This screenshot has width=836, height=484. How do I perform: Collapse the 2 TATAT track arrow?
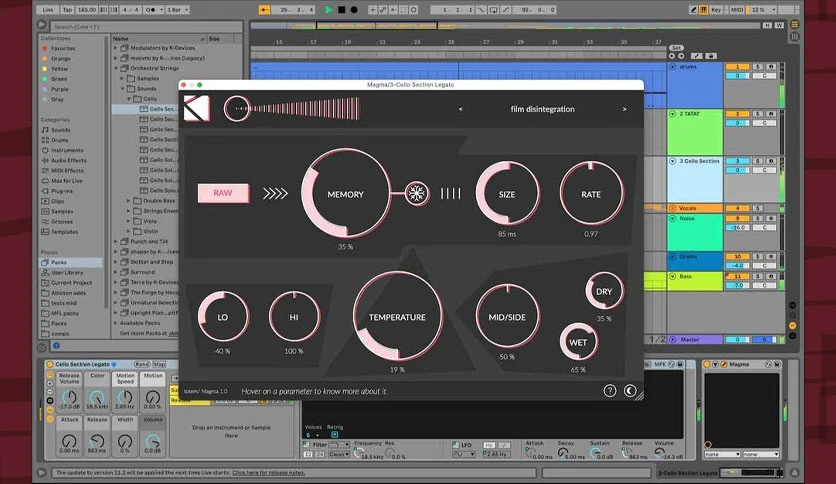click(673, 114)
